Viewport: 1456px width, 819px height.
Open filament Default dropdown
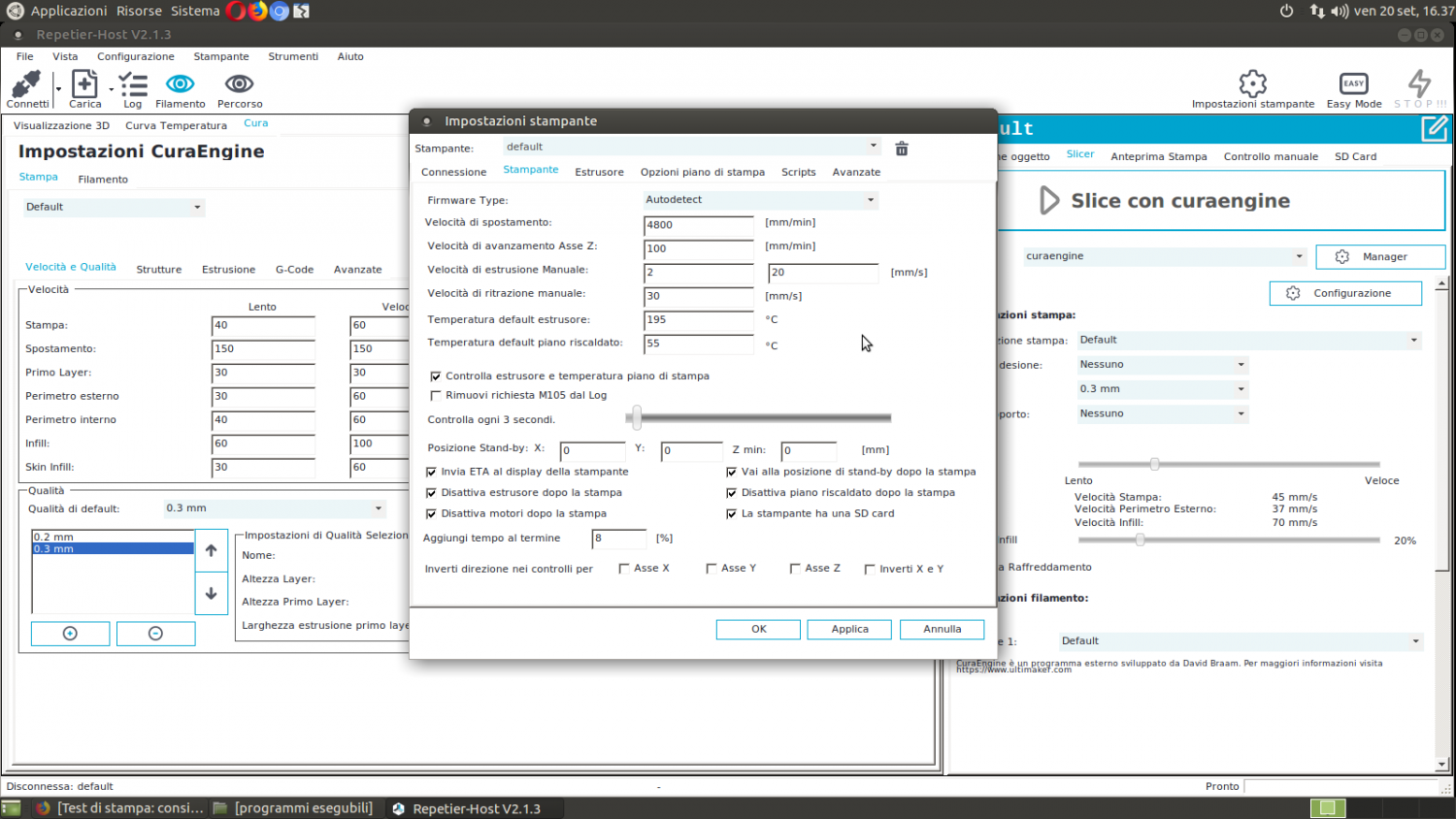click(1241, 641)
